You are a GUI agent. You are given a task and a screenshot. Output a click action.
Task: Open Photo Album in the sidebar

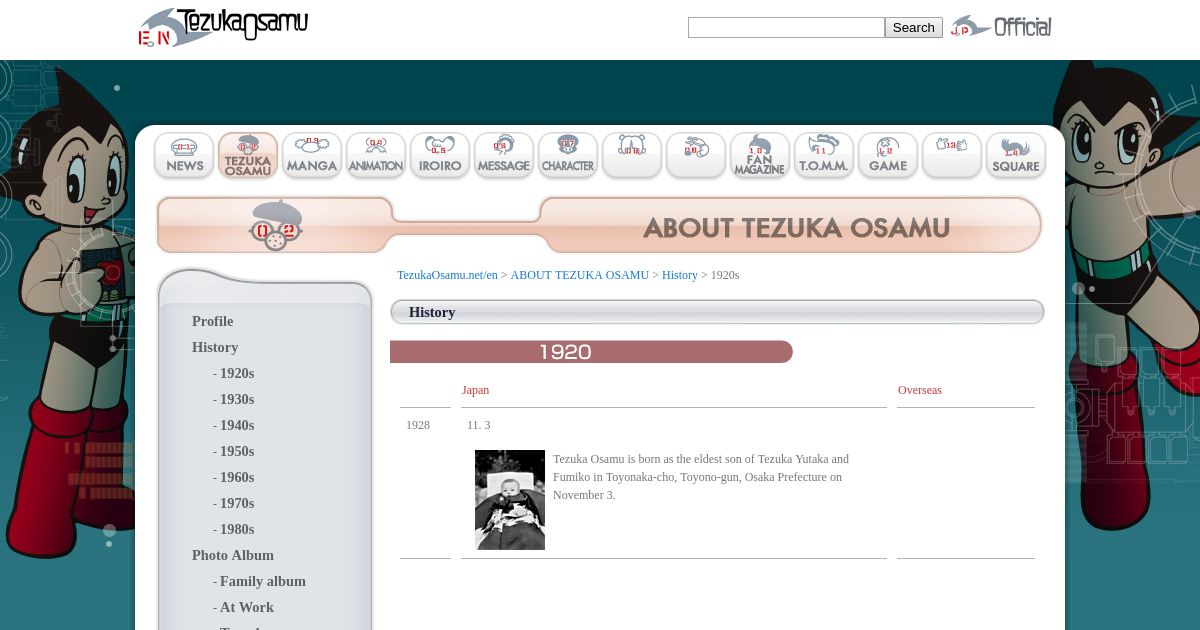click(x=233, y=555)
